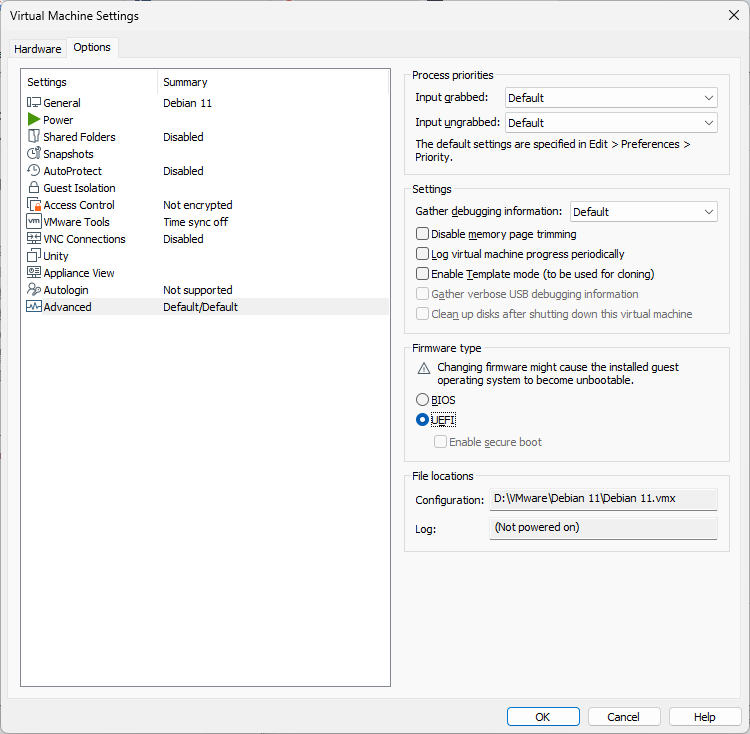Image resolution: width=750 pixels, height=734 pixels.
Task: Enable Disable memory page trimming checkbox
Action: (x=422, y=234)
